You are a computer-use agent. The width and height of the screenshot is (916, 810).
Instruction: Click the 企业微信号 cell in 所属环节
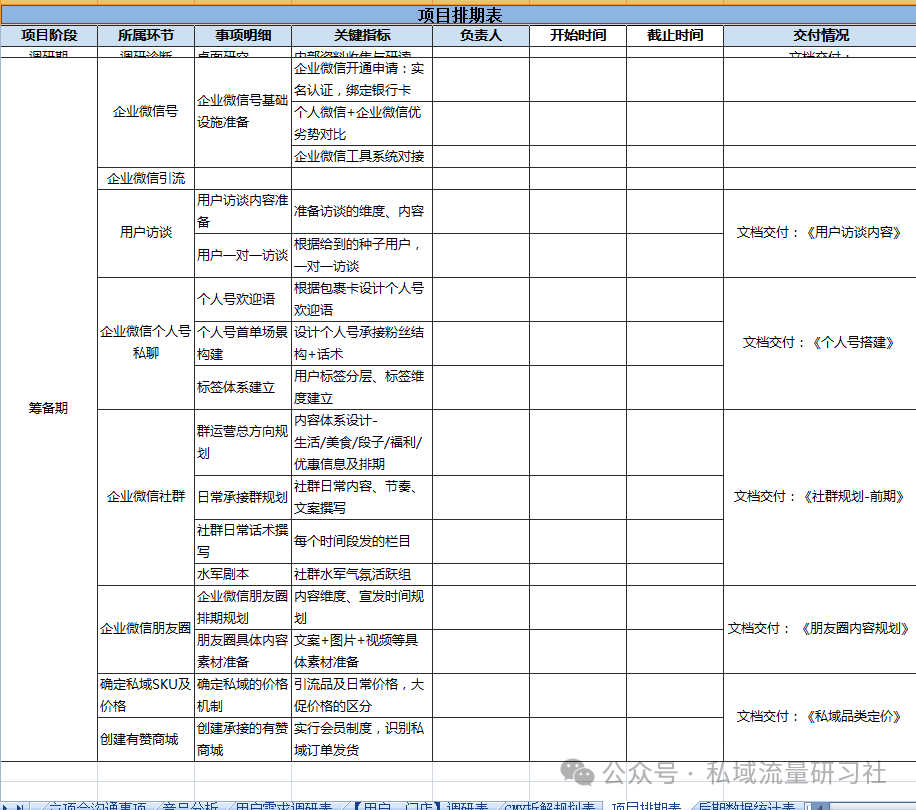(x=146, y=112)
